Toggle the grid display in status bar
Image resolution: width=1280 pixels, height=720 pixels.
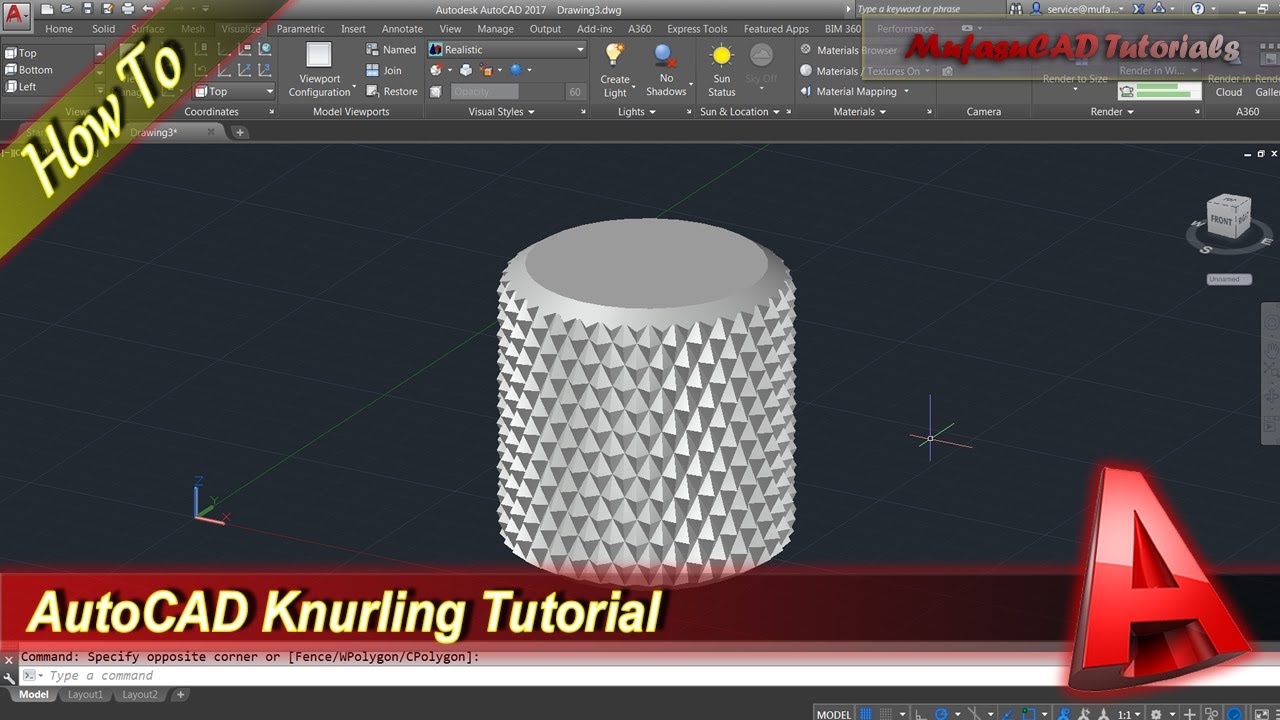coord(866,714)
